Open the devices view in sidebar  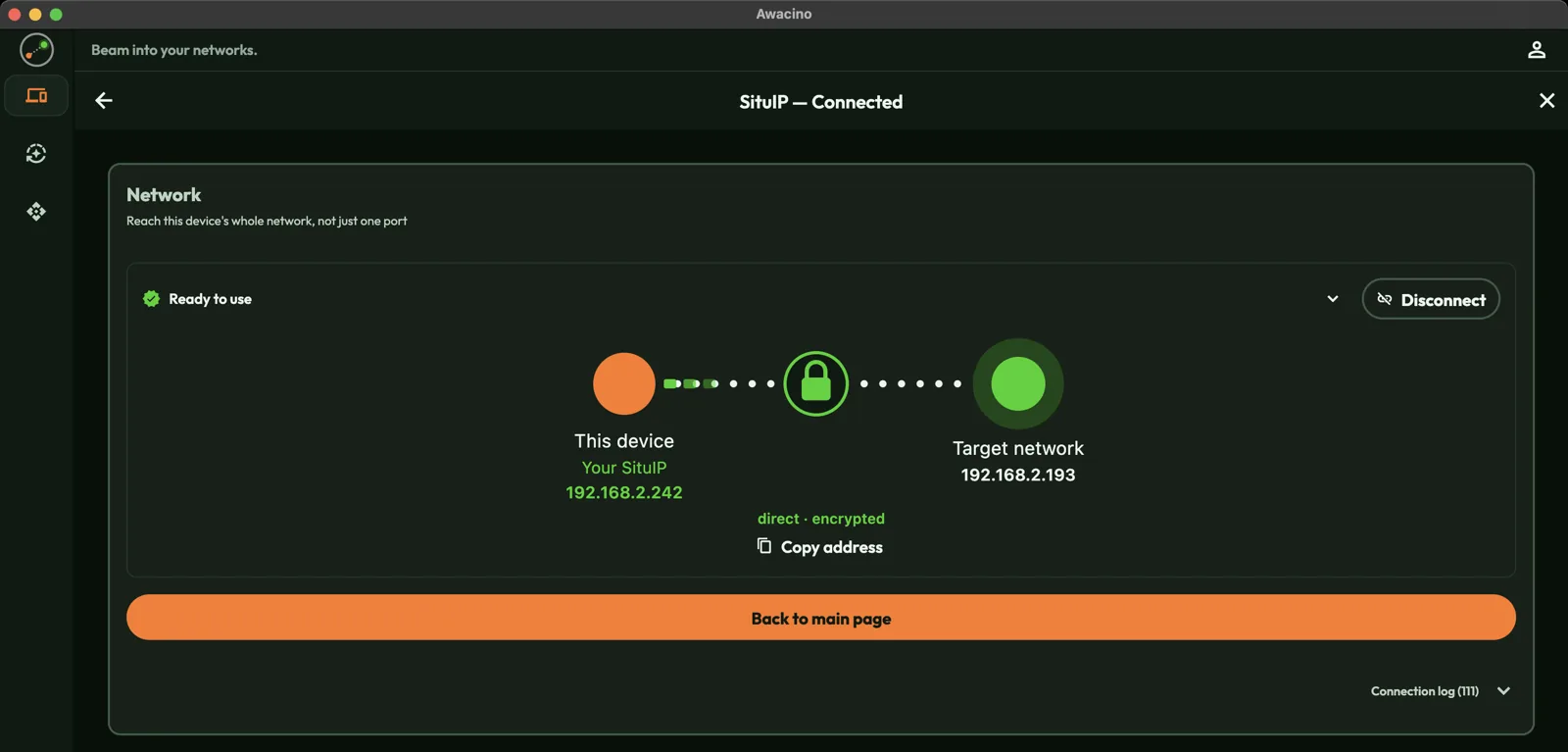click(x=36, y=96)
